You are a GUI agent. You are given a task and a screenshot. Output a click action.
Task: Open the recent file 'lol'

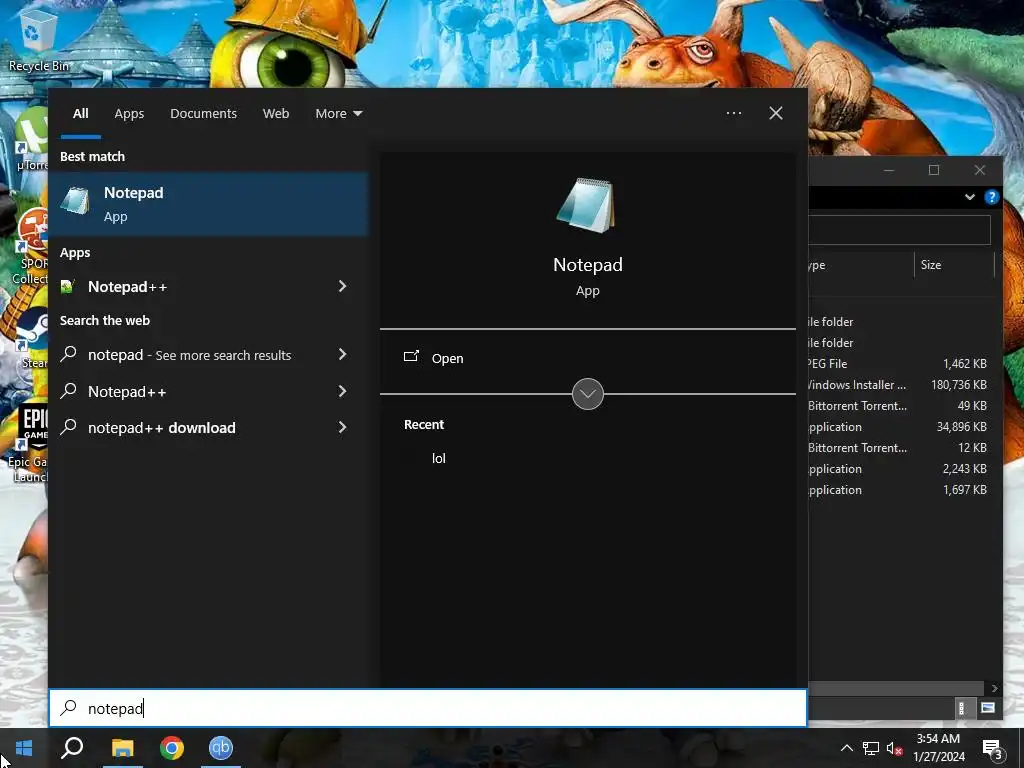tap(438, 458)
